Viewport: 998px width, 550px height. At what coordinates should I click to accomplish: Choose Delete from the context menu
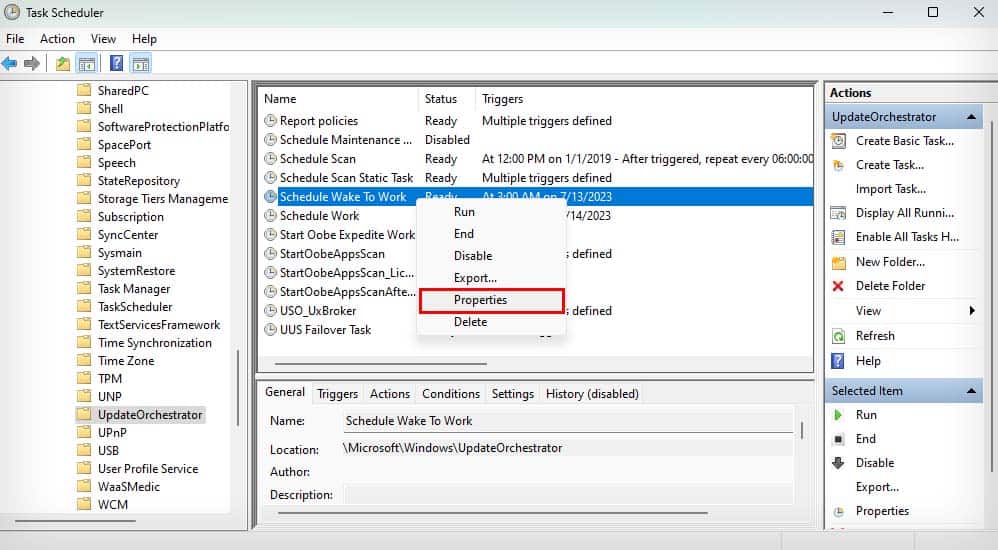point(491,322)
